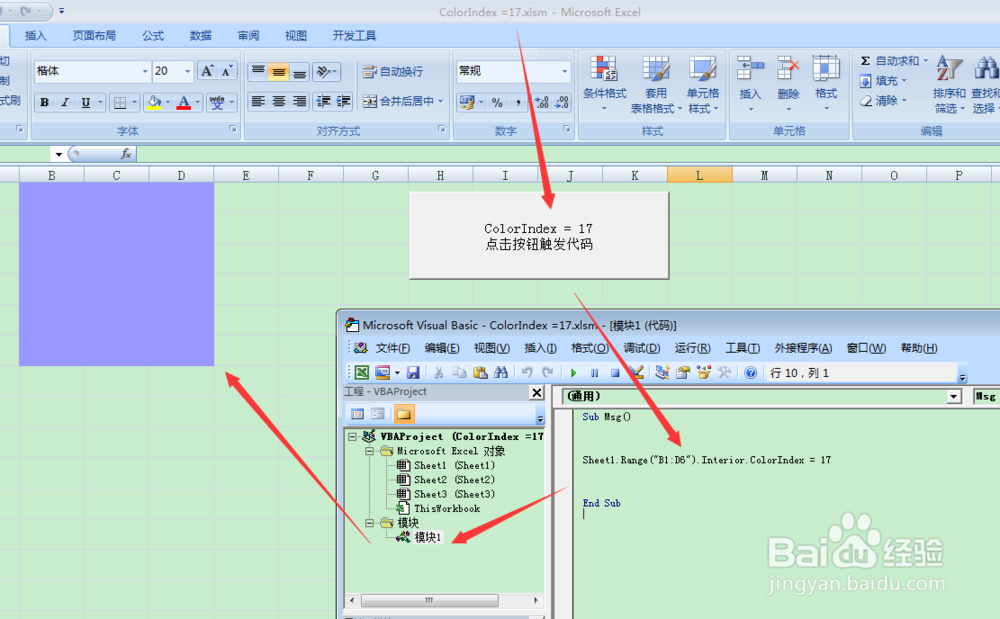This screenshot has height=619, width=1000.
Task: Open the 合并后居中 dropdown arrow
Action: [x=441, y=101]
